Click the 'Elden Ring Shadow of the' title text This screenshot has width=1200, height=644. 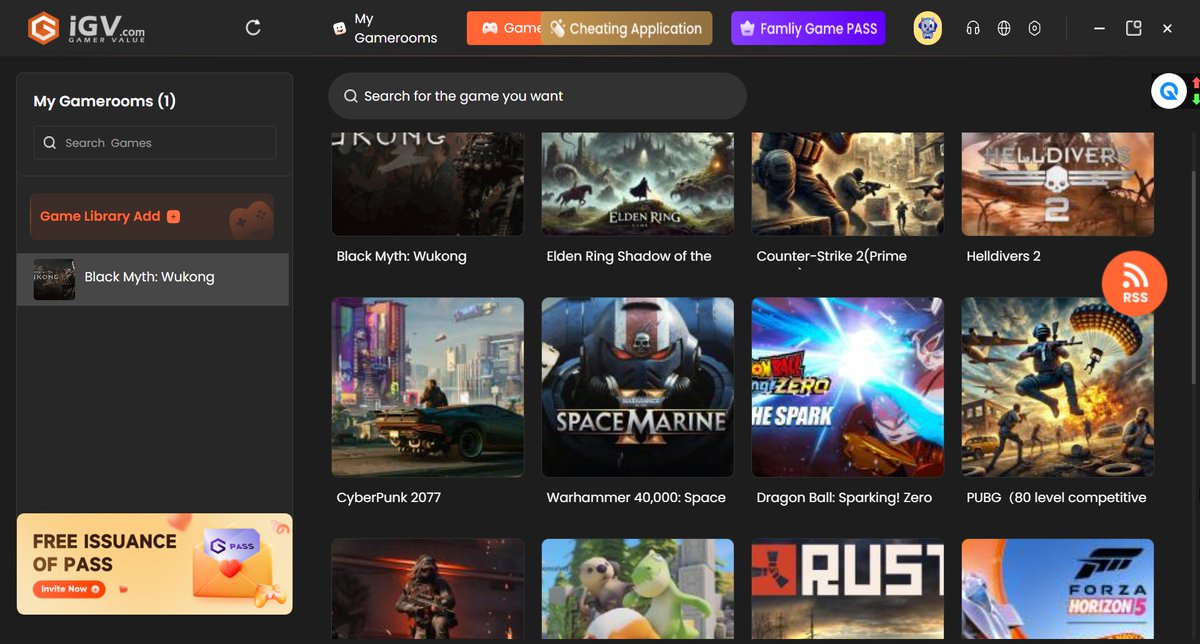click(629, 256)
